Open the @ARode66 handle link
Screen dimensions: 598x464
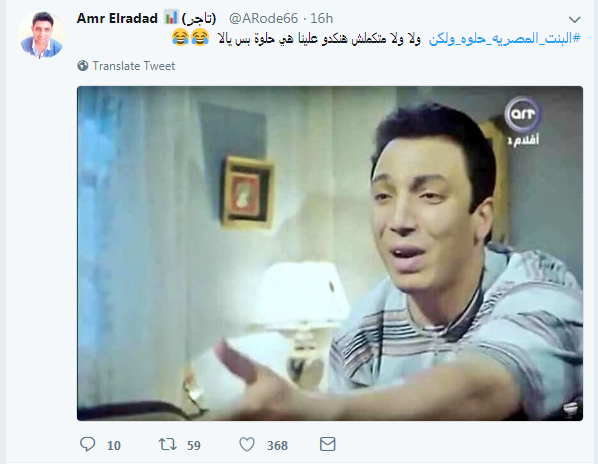coord(263,18)
